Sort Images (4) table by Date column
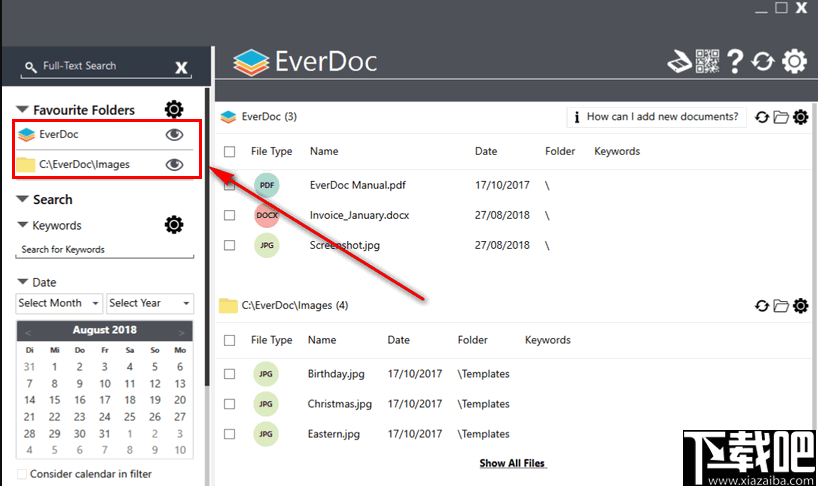This screenshot has height=486, width=818. click(399, 340)
